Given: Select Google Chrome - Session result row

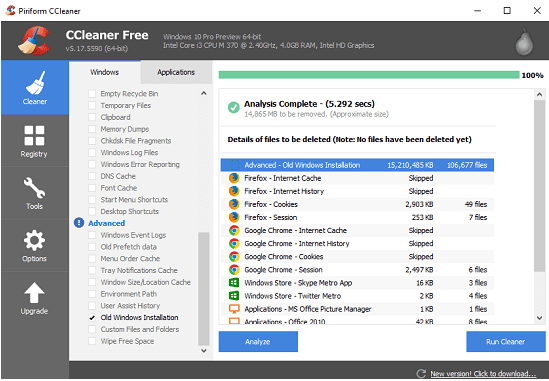Looking at the screenshot, I should tap(357, 270).
